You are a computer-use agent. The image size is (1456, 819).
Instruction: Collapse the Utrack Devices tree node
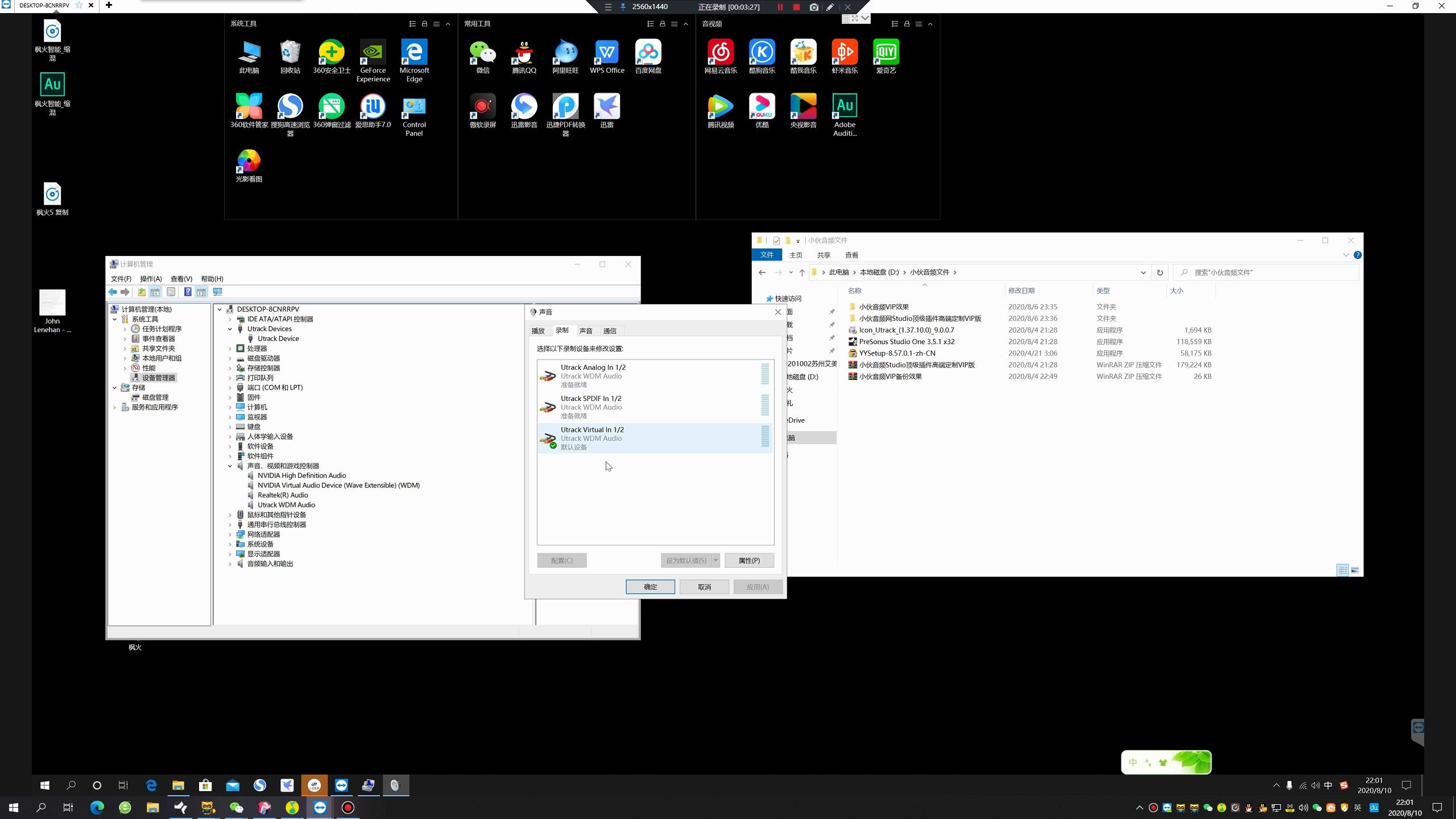click(x=230, y=329)
